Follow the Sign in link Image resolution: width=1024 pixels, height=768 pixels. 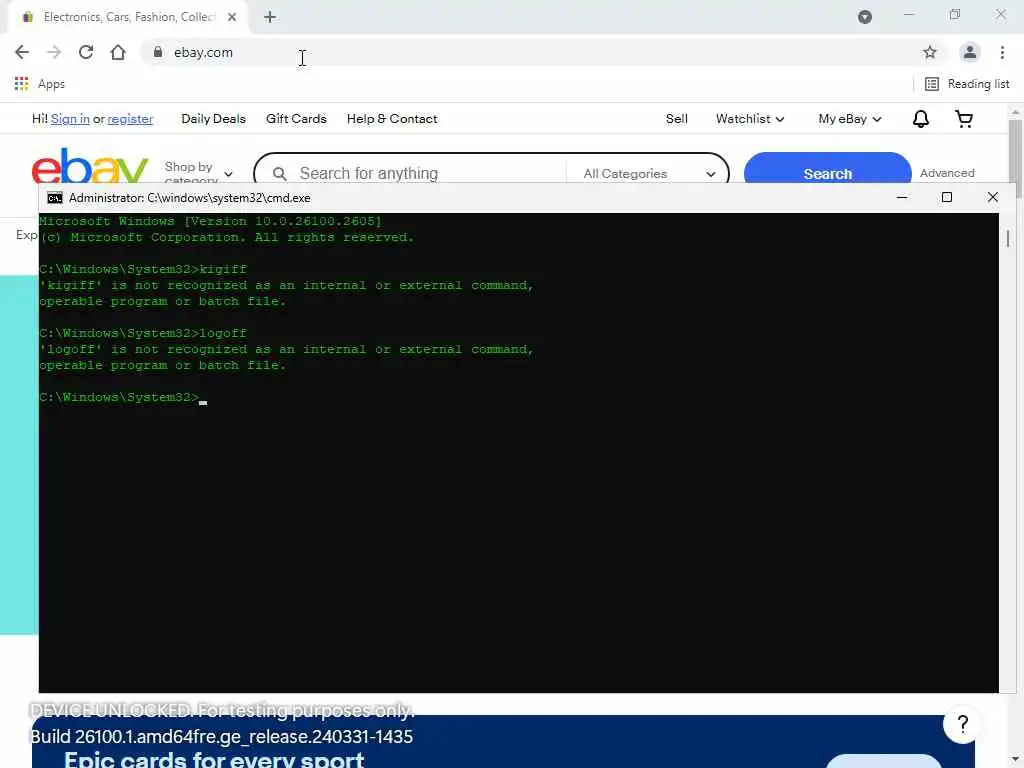click(x=70, y=119)
